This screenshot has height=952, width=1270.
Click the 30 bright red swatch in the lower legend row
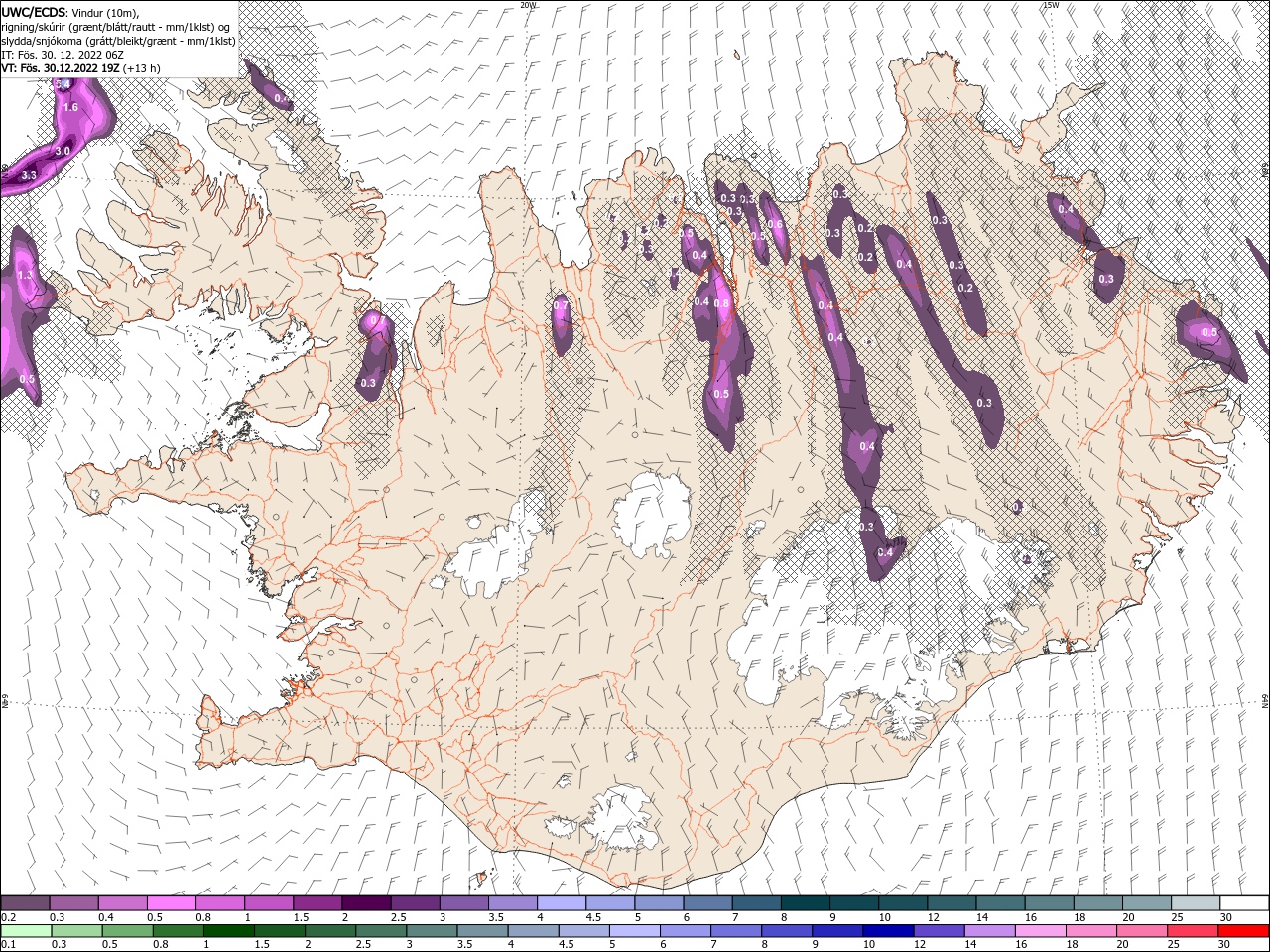[1242, 930]
